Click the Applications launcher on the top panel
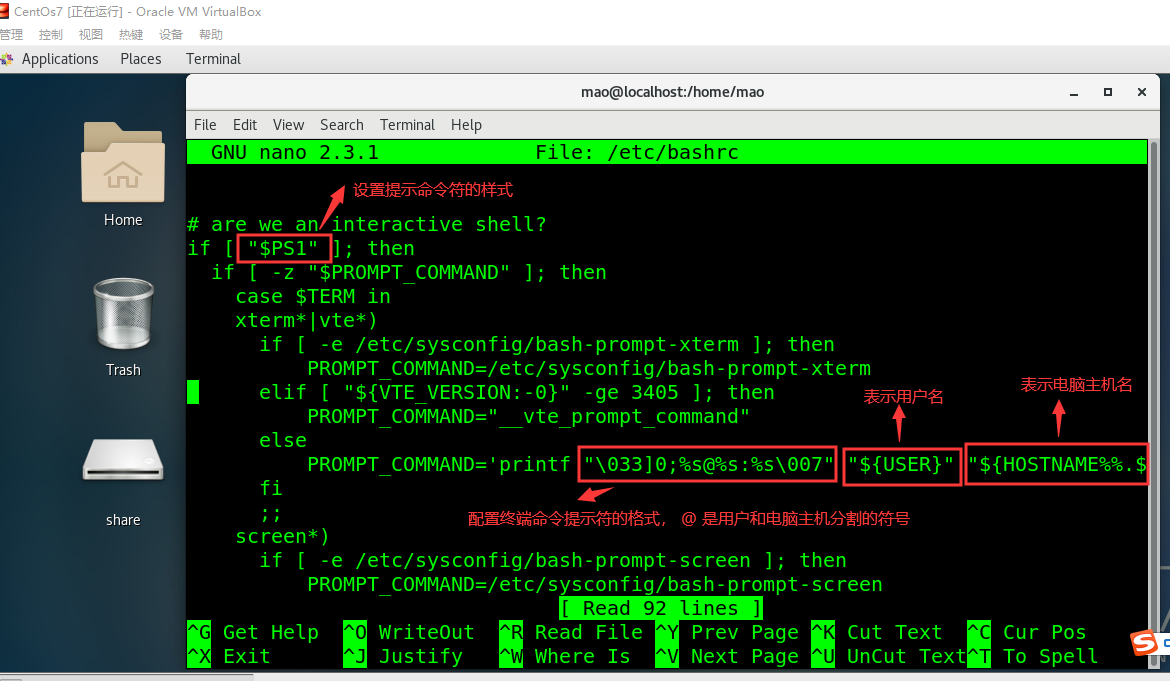The width and height of the screenshot is (1170, 681). pos(60,59)
